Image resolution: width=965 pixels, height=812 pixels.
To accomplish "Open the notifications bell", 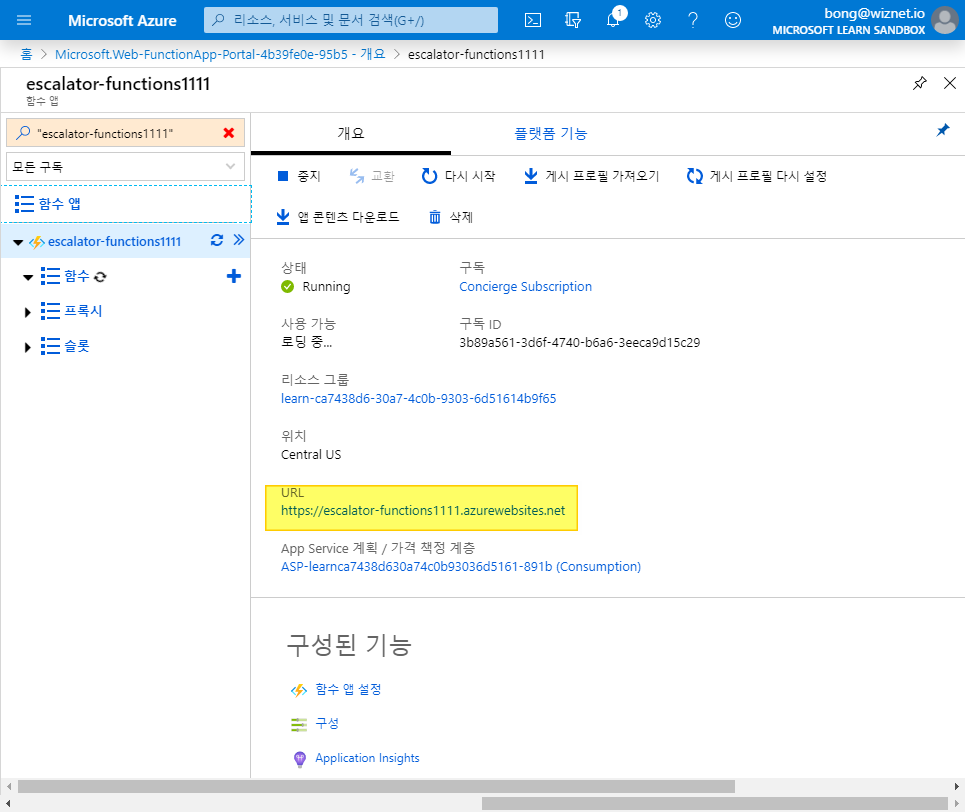I will click(613, 20).
